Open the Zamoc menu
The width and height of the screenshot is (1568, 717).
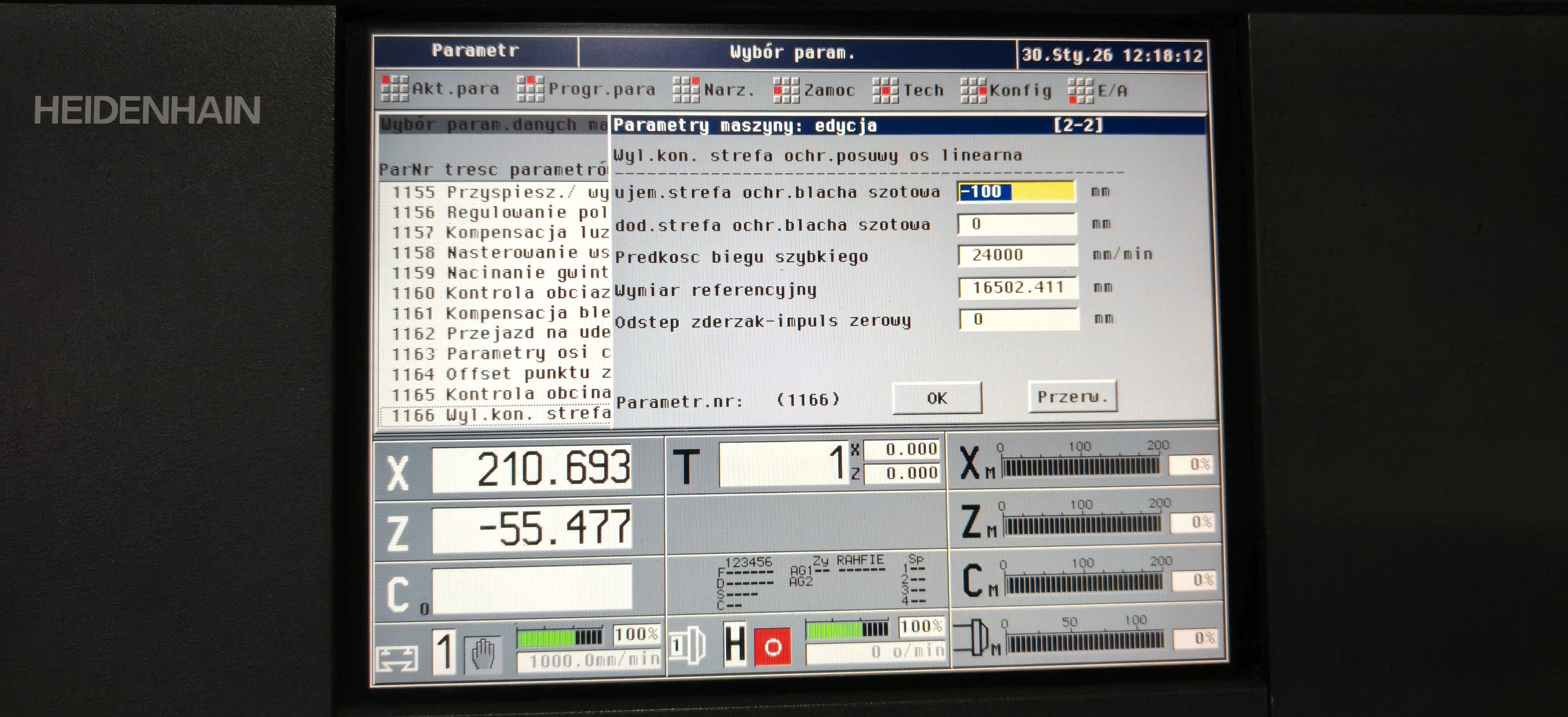[814, 90]
